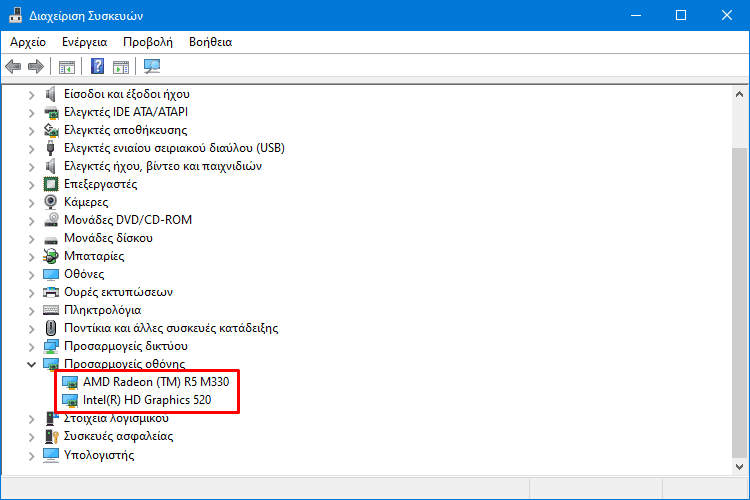Screen dimensions: 750x500
Task: Click the icon for Ελεγκτές IDE ATA/ATAPI
Action: (x=51, y=112)
